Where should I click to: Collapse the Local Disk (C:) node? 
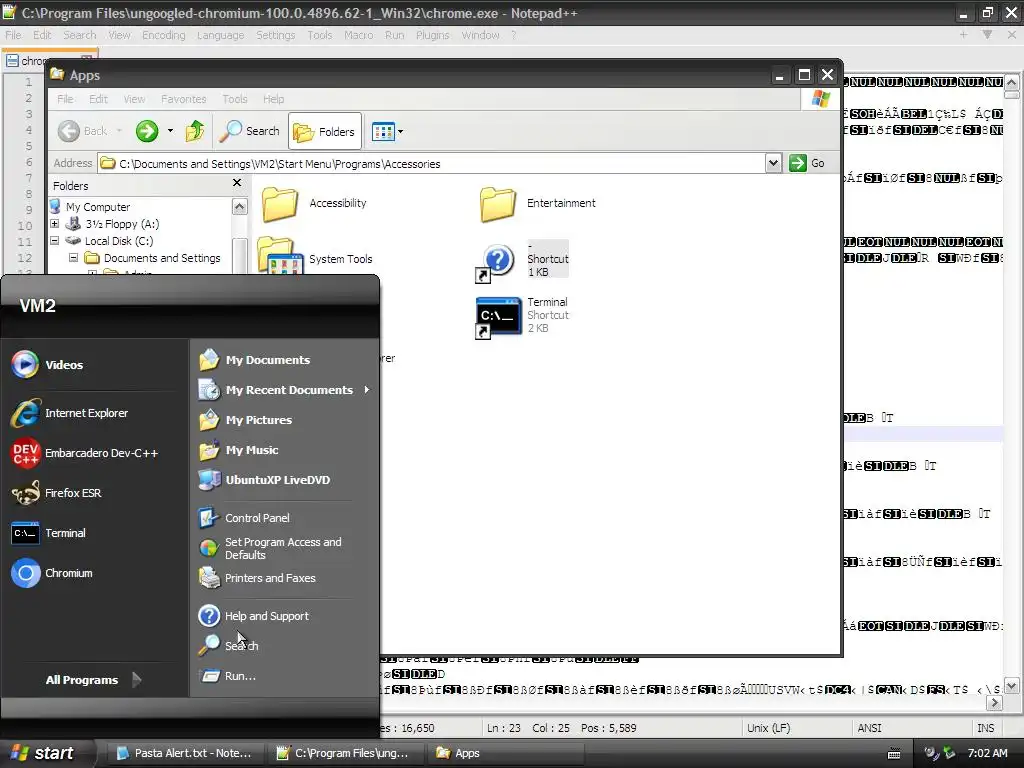[x=55, y=241]
